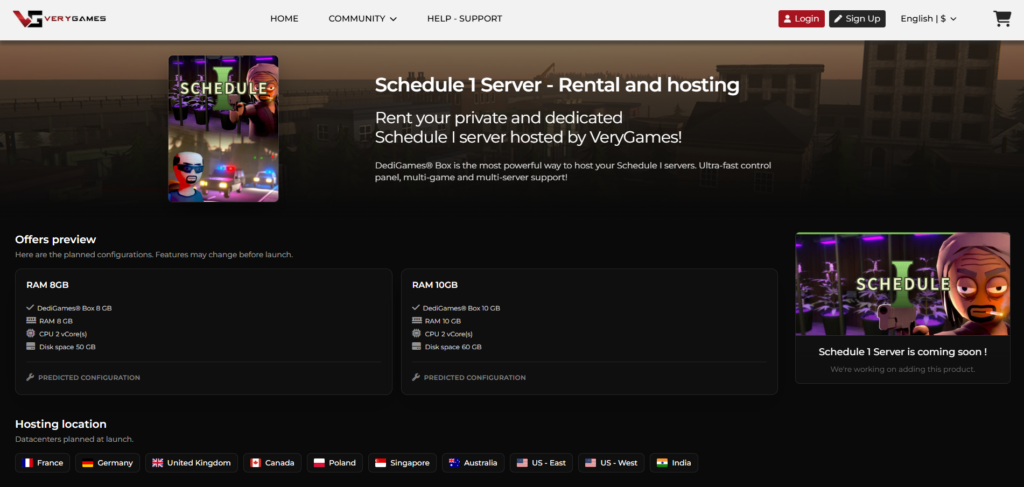Click the disk space icon in RAM 8GB card
Image resolution: width=1024 pixels, height=487 pixels.
pos(31,347)
